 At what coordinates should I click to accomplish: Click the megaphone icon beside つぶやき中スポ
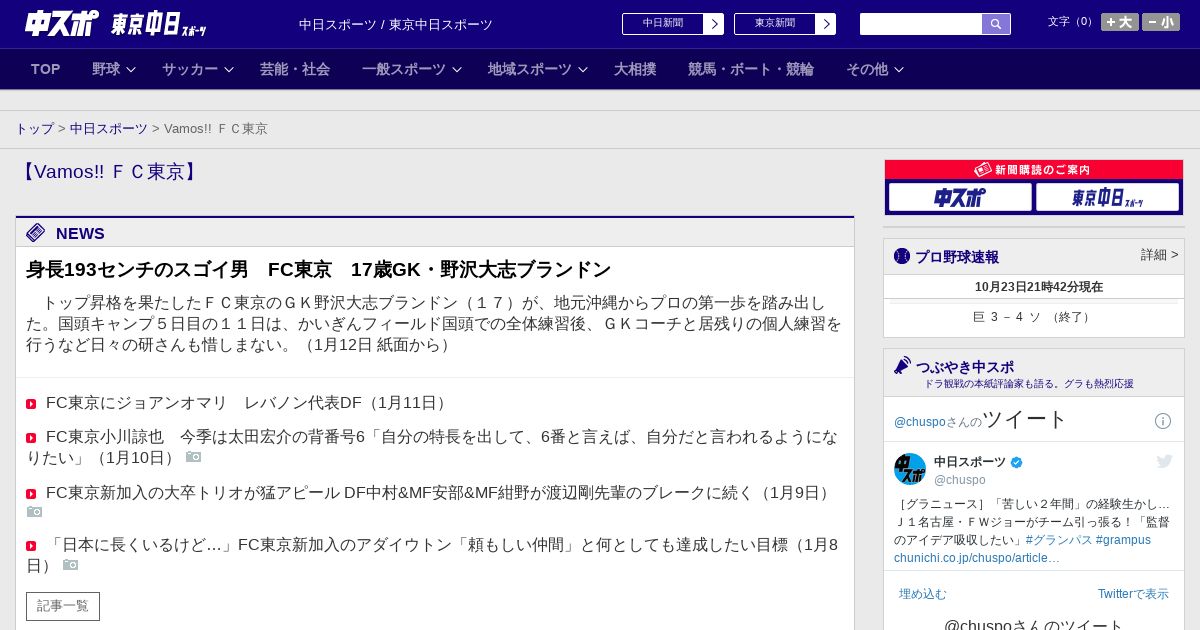903,366
